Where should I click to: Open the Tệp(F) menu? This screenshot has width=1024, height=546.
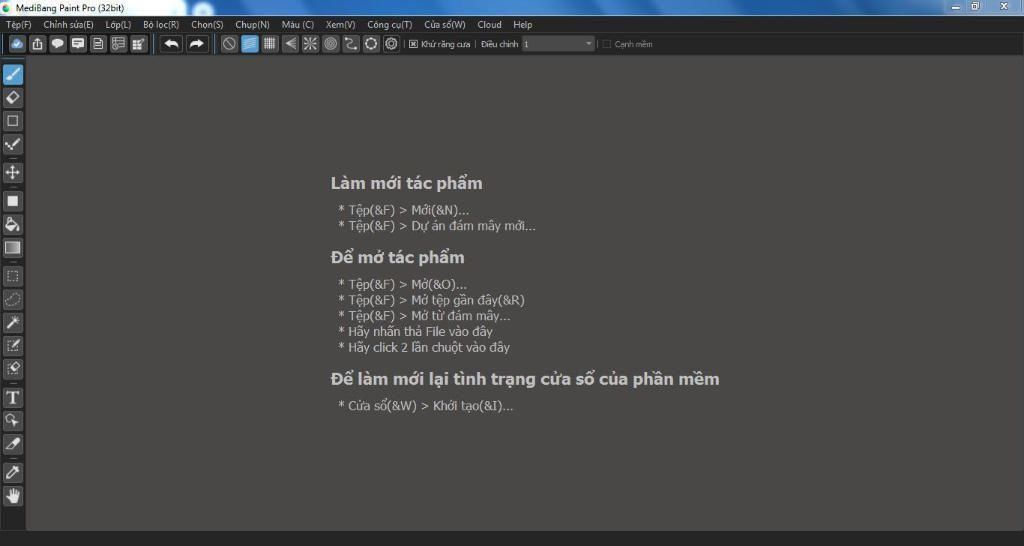(19, 24)
